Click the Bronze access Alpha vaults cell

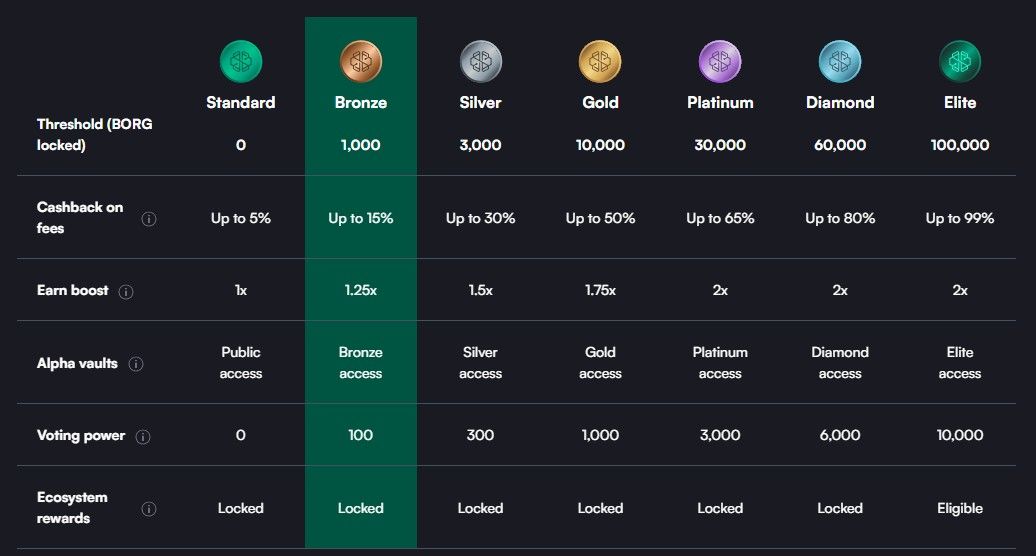click(360, 363)
